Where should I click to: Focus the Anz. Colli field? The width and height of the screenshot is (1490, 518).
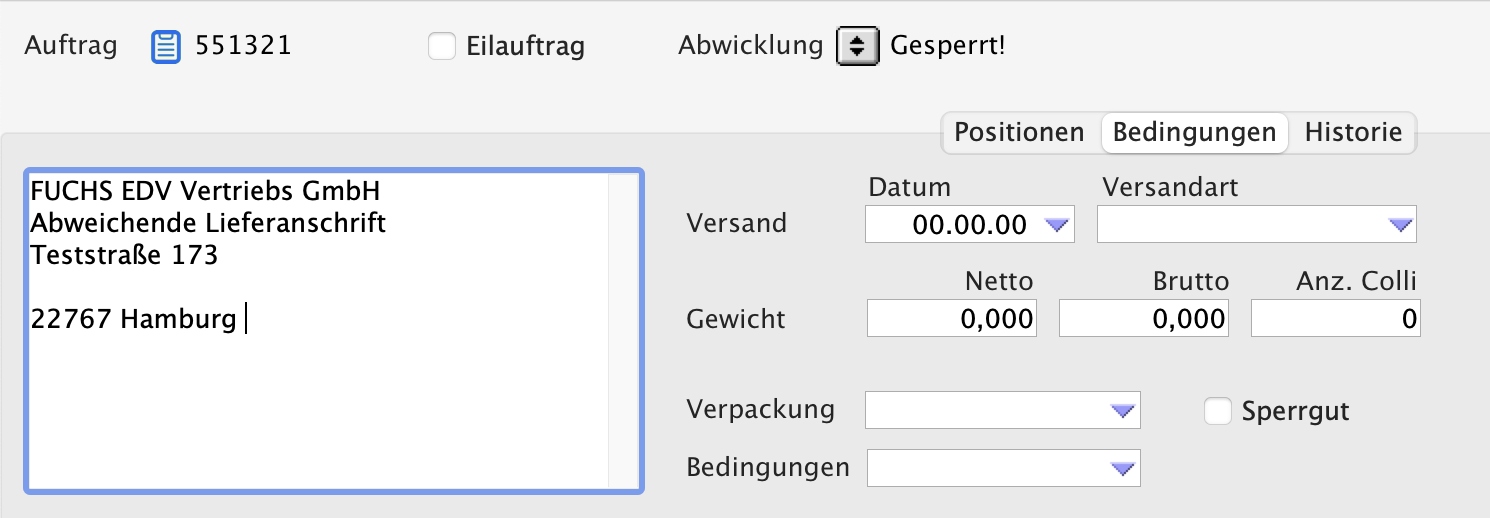click(1335, 319)
